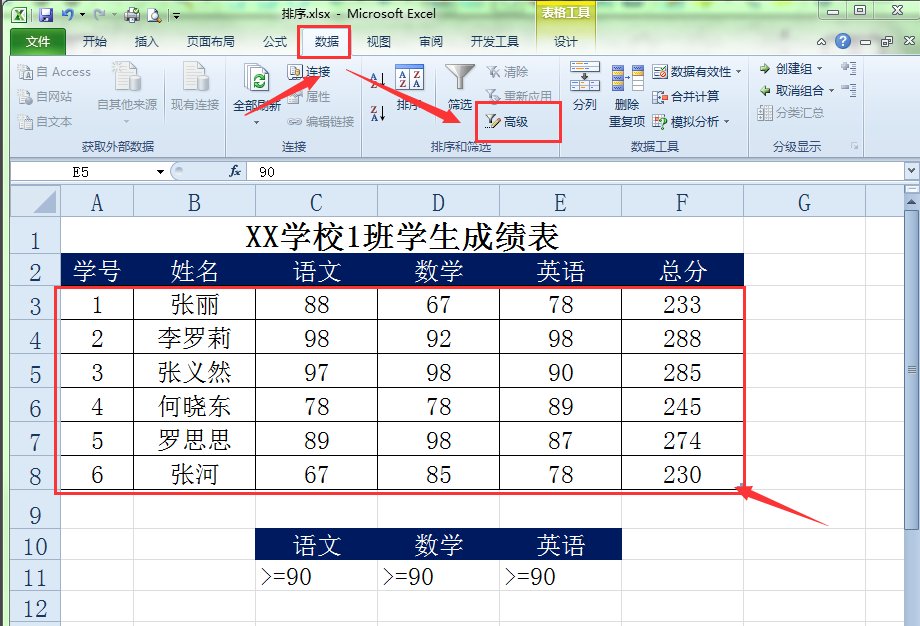Screen dimensions: 920x626
Task: Sort descending with the Z-A icon
Action: (377, 113)
